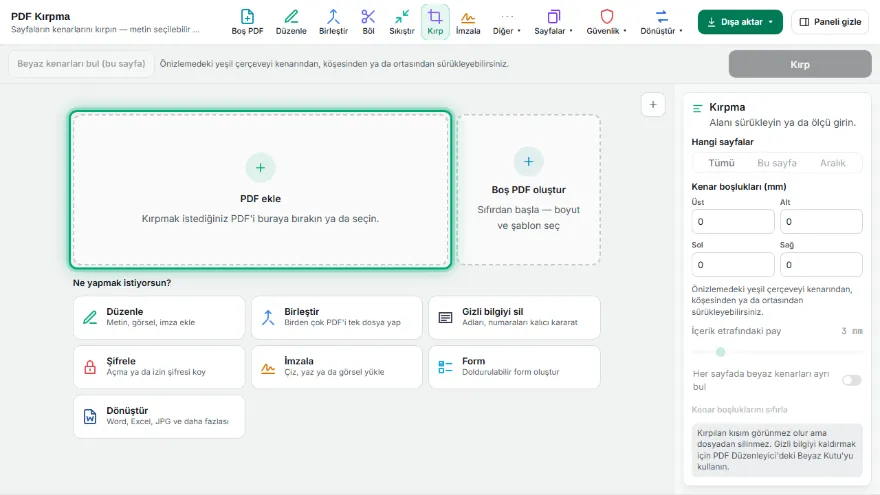Click the Boş PDF oluştur box
880x495 pixels.
pyautogui.click(x=528, y=190)
